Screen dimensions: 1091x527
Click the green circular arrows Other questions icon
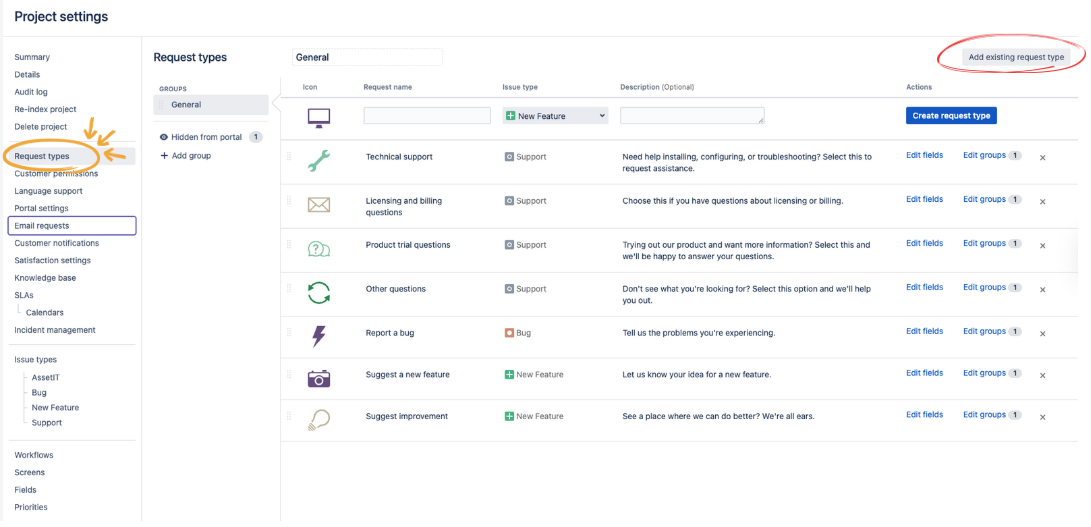click(x=319, y=292)
